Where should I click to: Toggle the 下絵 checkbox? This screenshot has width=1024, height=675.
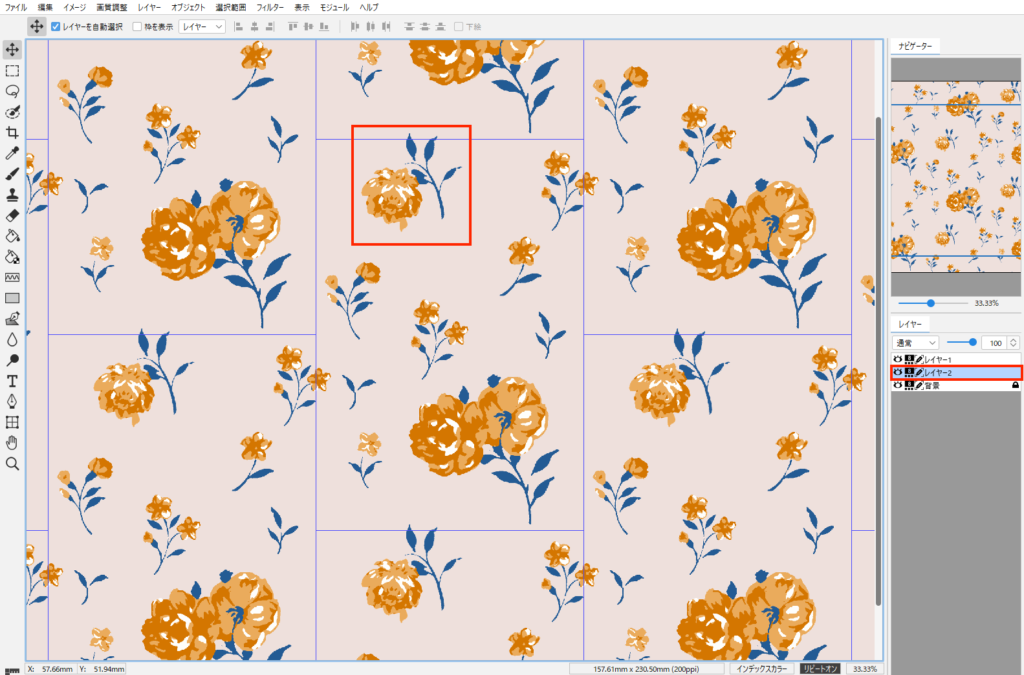pyautogui.click(x=458, y=27)
